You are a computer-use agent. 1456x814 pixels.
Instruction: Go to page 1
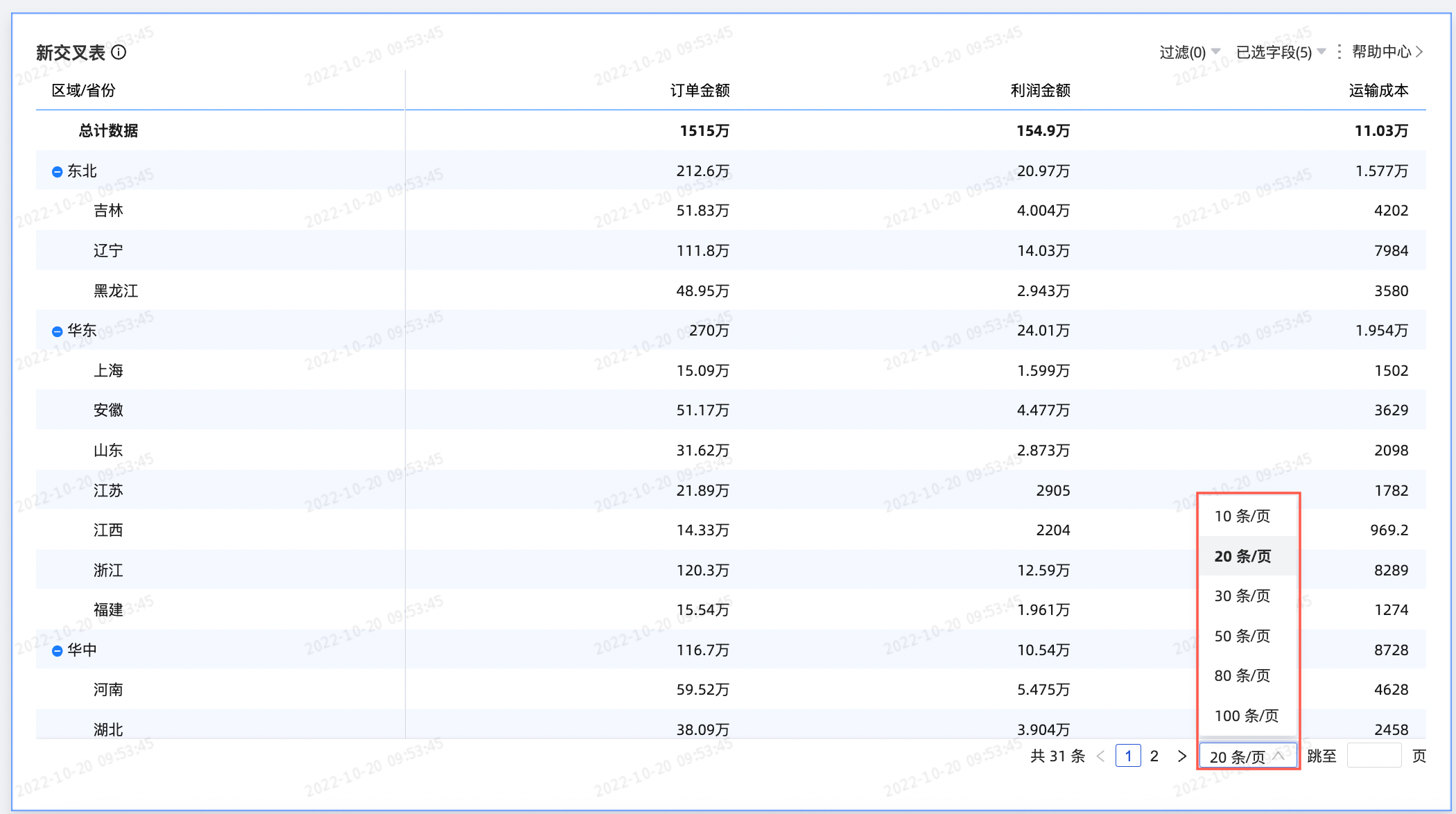[1128, 756]
